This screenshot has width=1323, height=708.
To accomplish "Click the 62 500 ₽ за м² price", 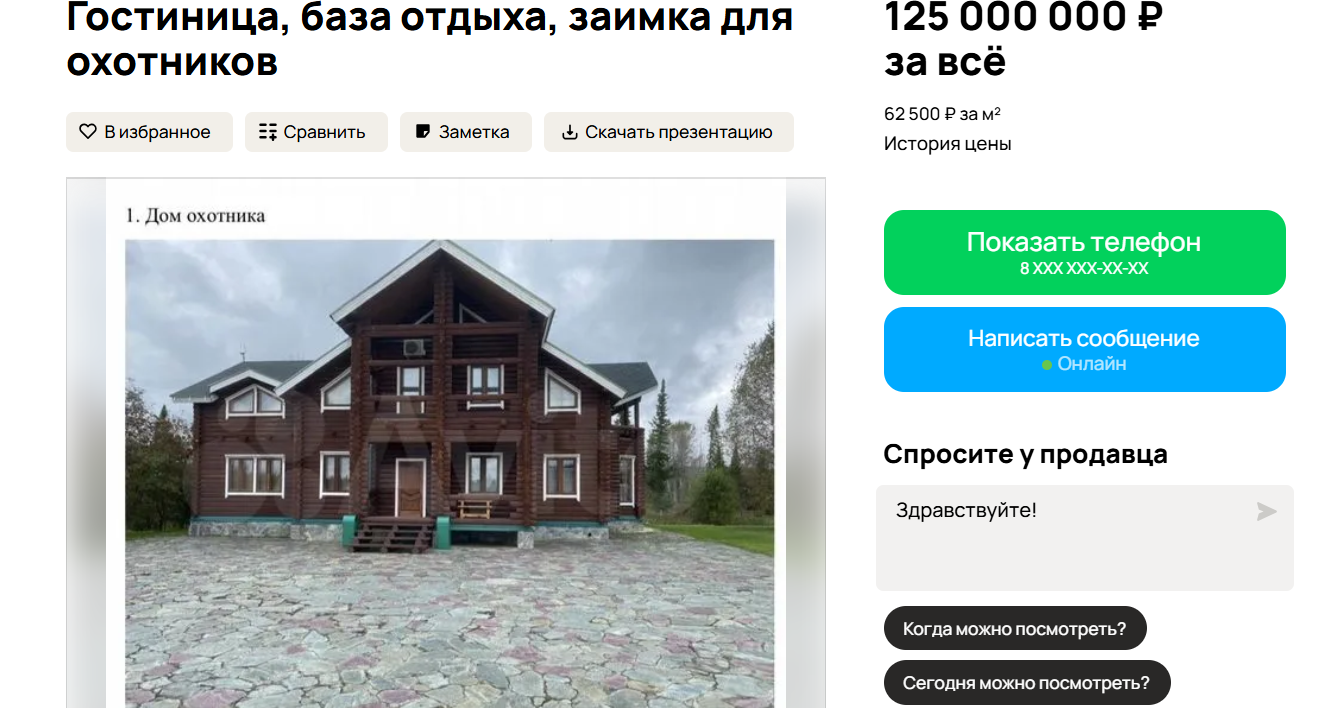I will tap(943, 114).
